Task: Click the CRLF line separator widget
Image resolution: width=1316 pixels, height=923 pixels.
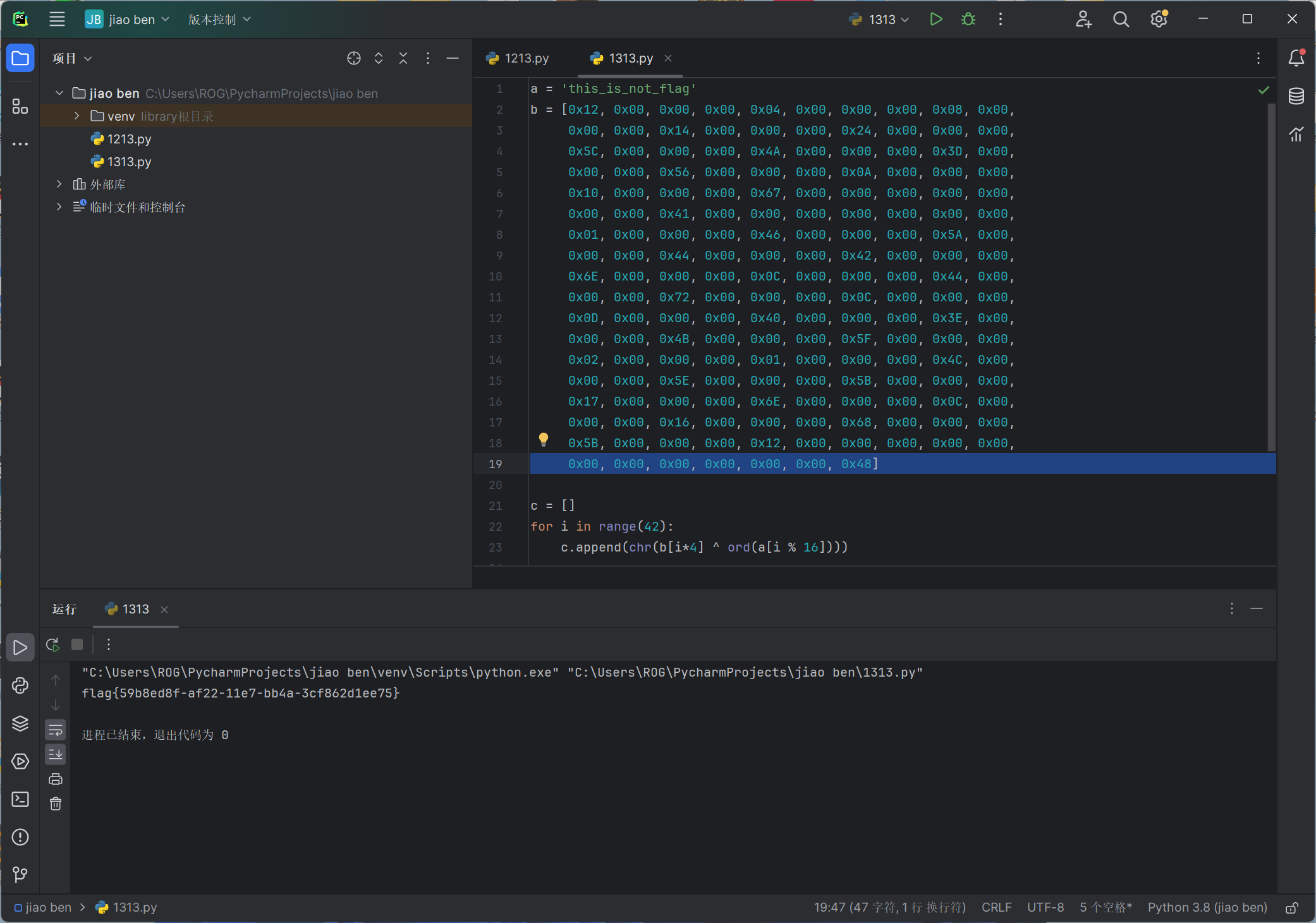Action: tap(996, 907)
